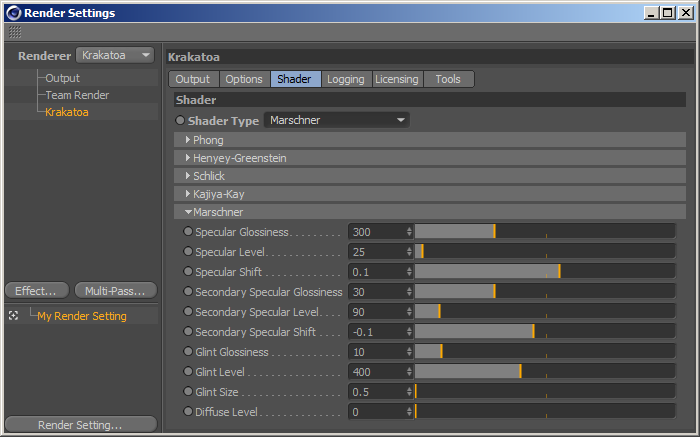Screen dimensions: 700x437
Task: Minimize the Render Settings window
Action: click(x=651, y=13)
